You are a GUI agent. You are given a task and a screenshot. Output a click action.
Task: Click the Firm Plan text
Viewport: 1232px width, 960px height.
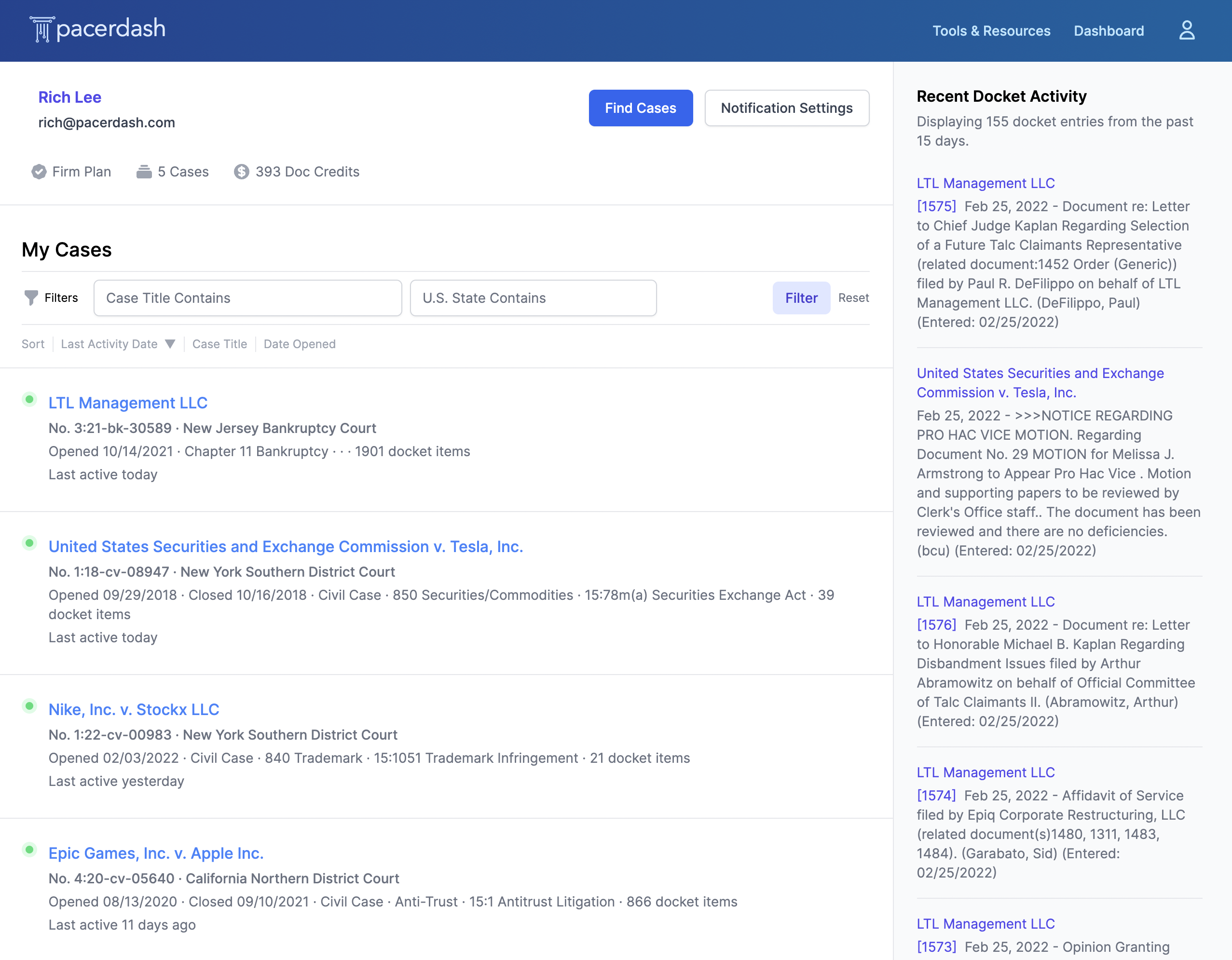pos(82,172)
